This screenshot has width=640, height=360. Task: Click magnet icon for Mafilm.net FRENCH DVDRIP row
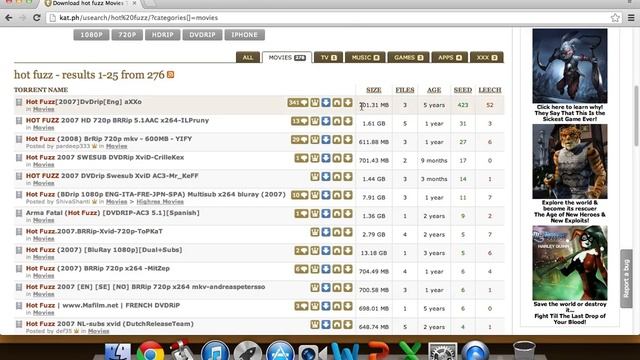[x=337, y=306]
